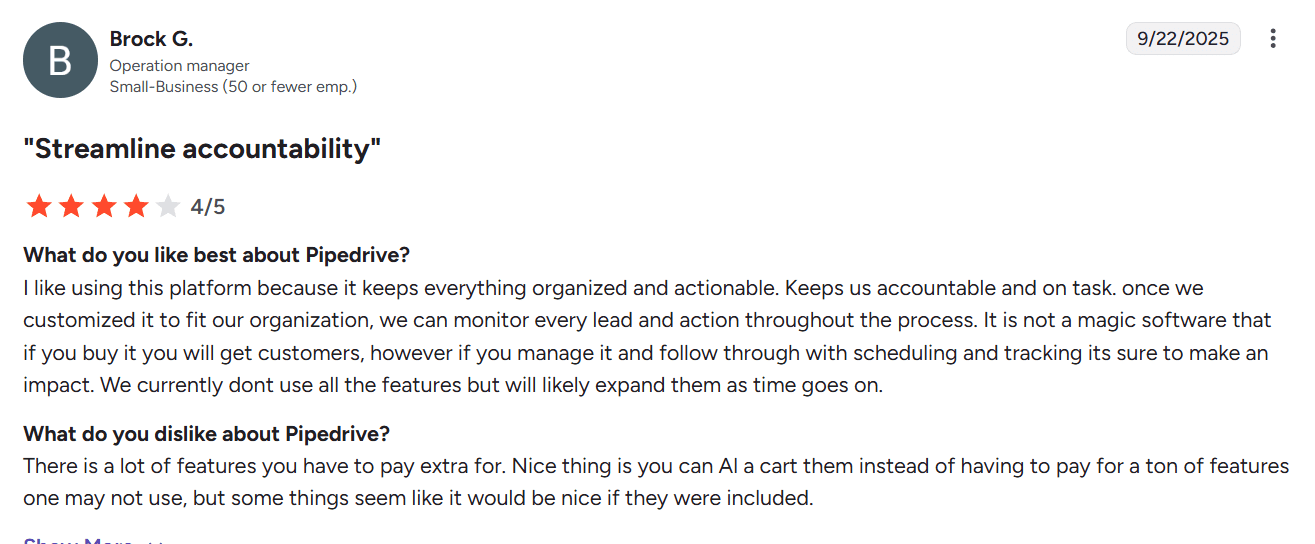
Task: Click the round 'B' reviewer avatar
Action: coord(60,60)
